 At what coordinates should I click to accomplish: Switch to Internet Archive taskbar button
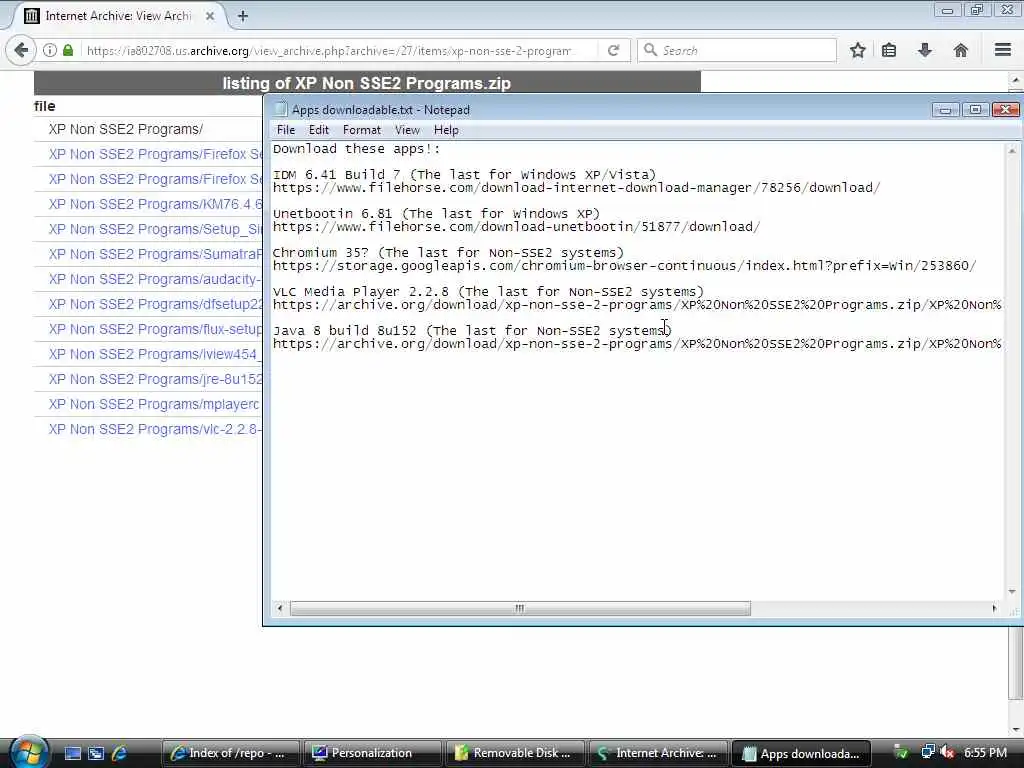coord(657,753)
